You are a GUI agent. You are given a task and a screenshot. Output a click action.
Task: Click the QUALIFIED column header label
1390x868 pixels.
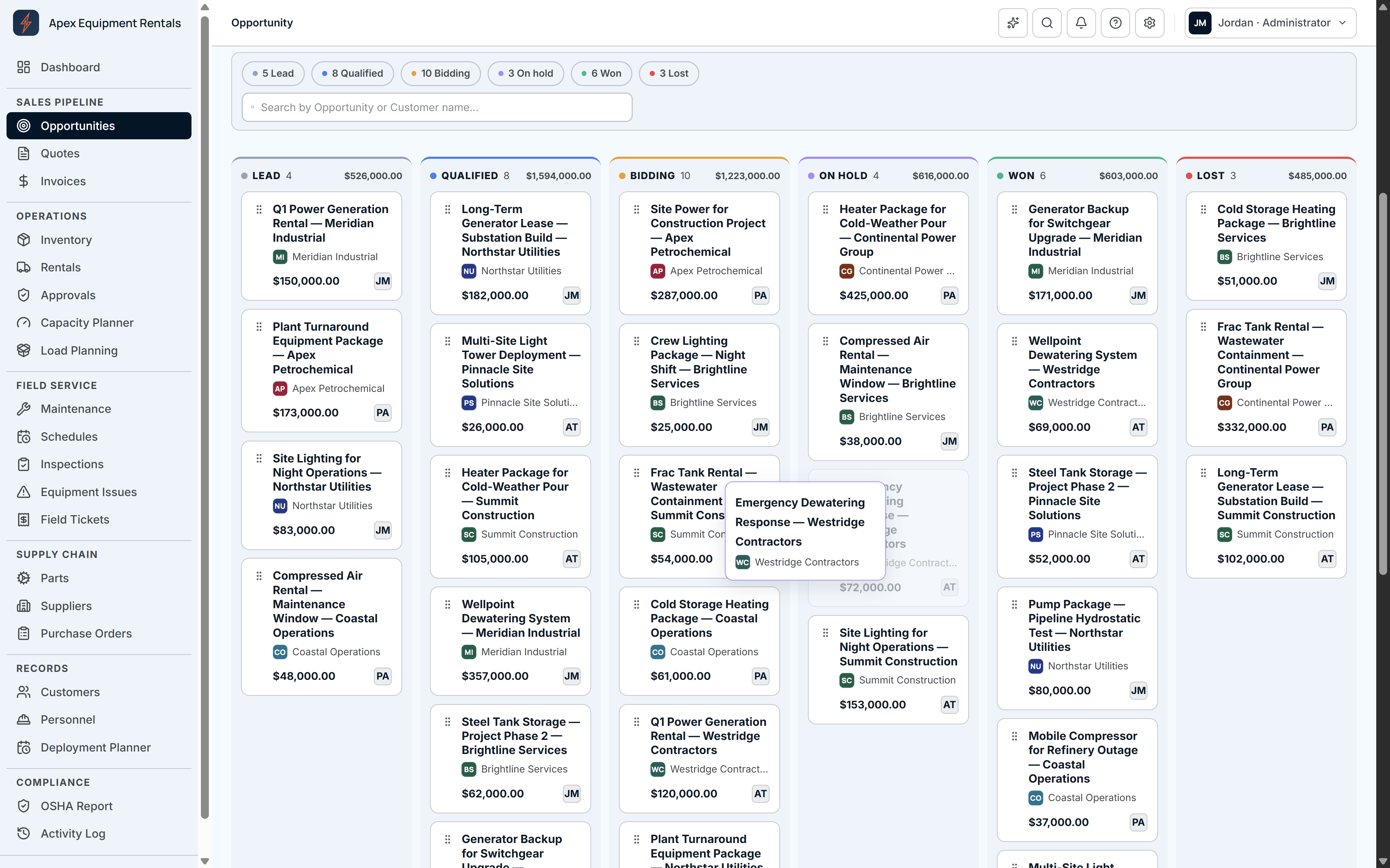pos(469,176)
